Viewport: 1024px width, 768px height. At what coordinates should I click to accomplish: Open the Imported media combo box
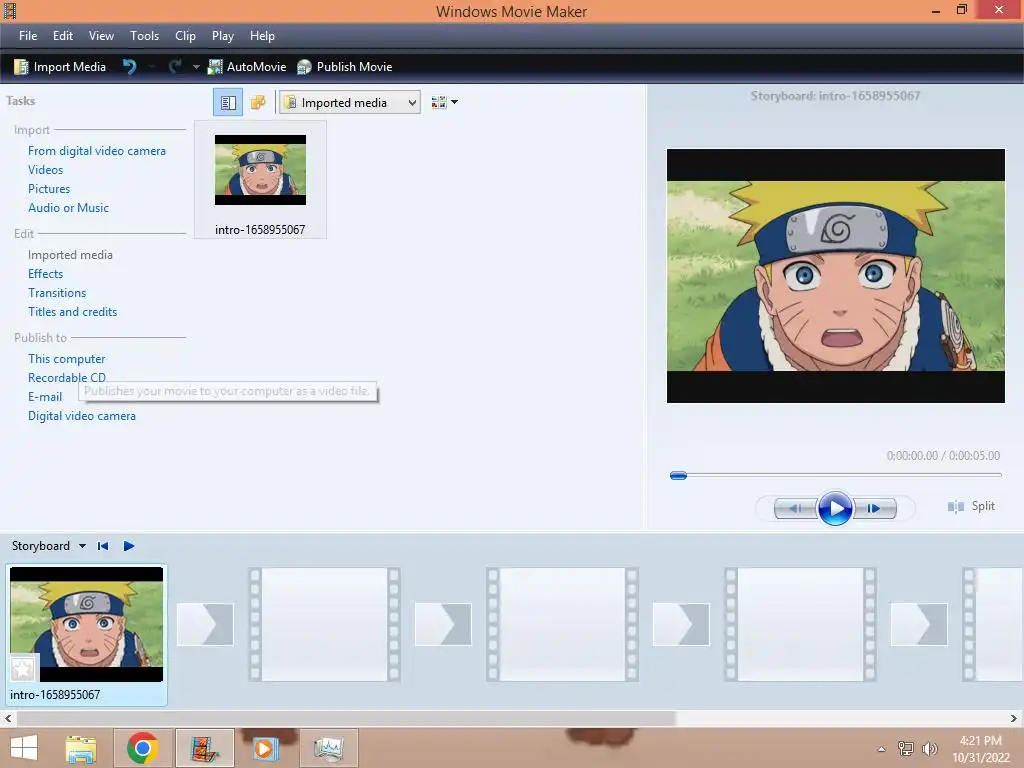coord(349,103)
